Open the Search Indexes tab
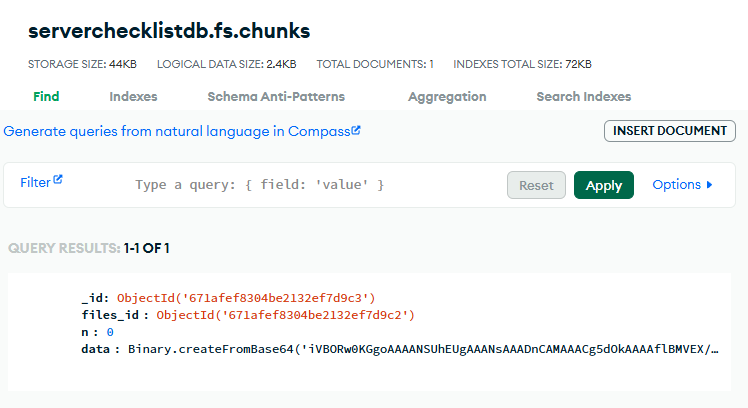This screenshot has width=748, height=408. click(583, 96)
